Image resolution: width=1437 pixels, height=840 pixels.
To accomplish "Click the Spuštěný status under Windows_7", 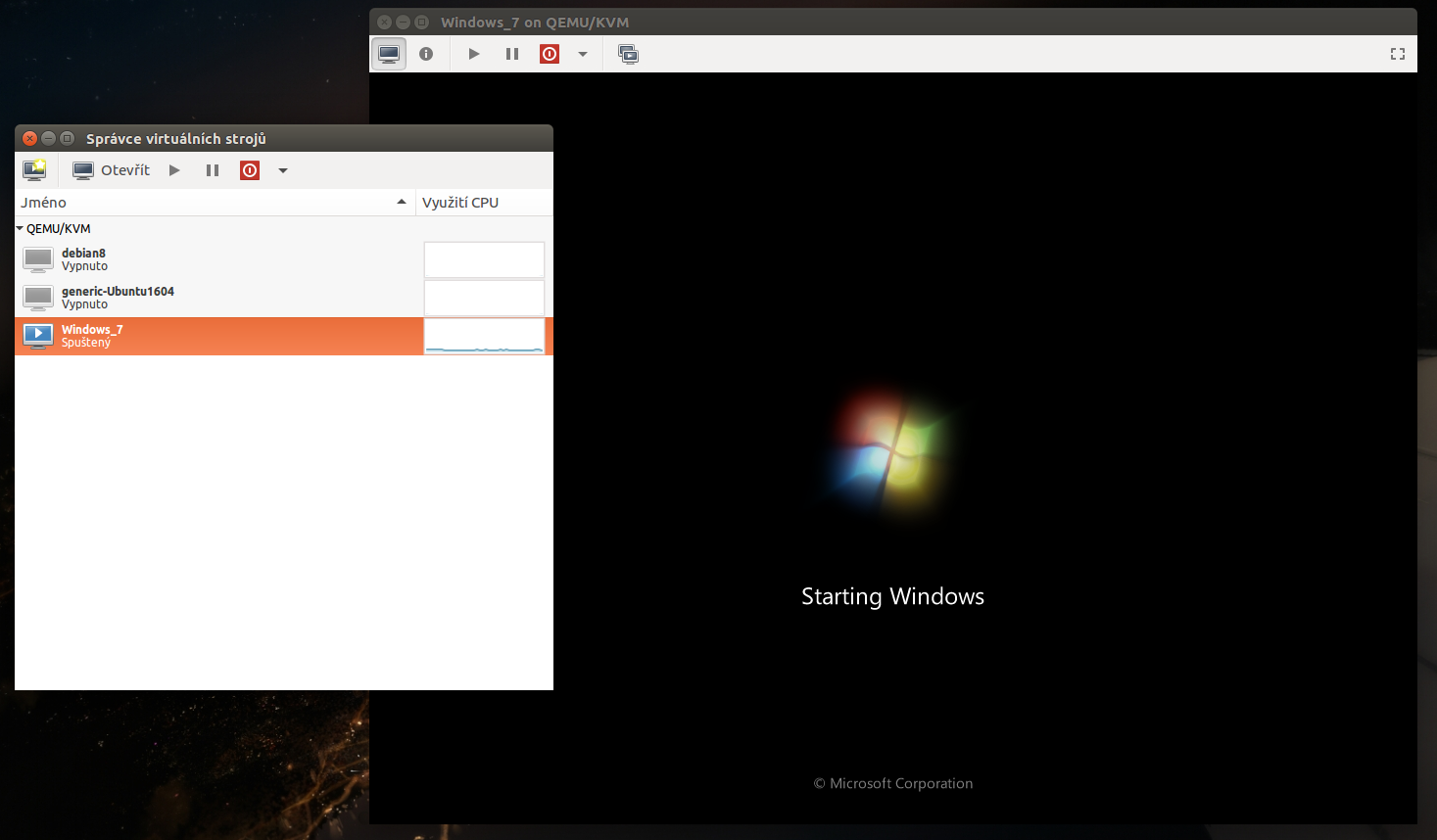I will tap(86, 343).
